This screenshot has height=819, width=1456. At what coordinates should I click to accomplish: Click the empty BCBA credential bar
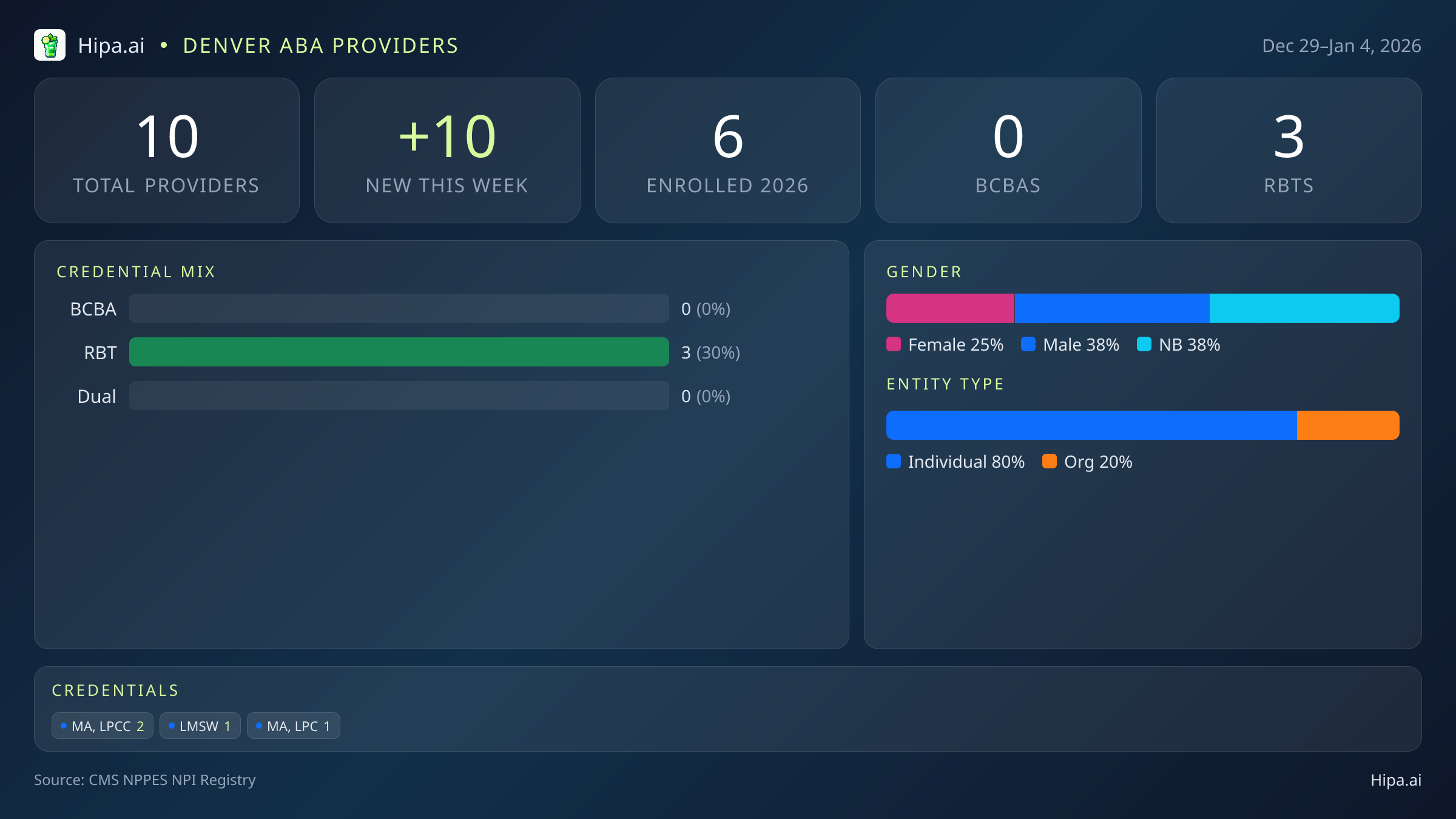[x=399, y=308]
